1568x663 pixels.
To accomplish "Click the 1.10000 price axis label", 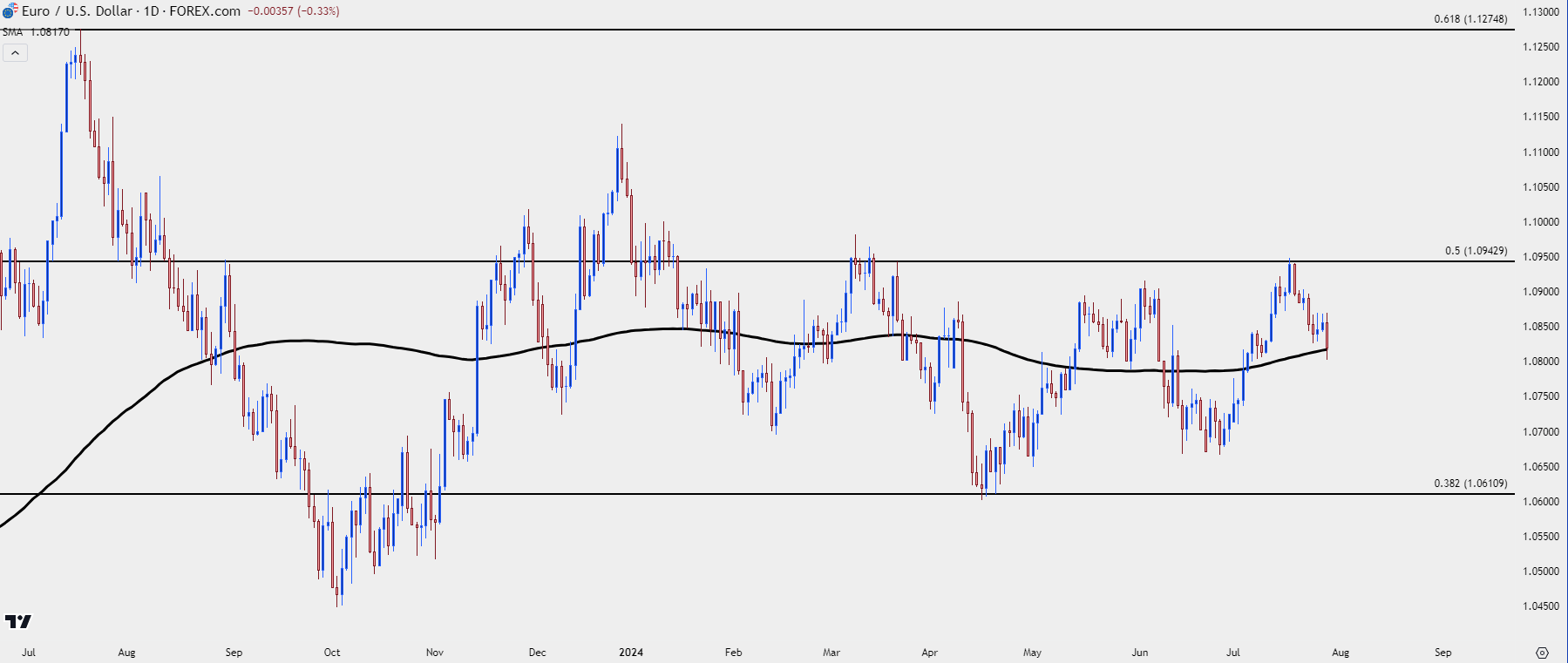I will tap(1540, 222).
